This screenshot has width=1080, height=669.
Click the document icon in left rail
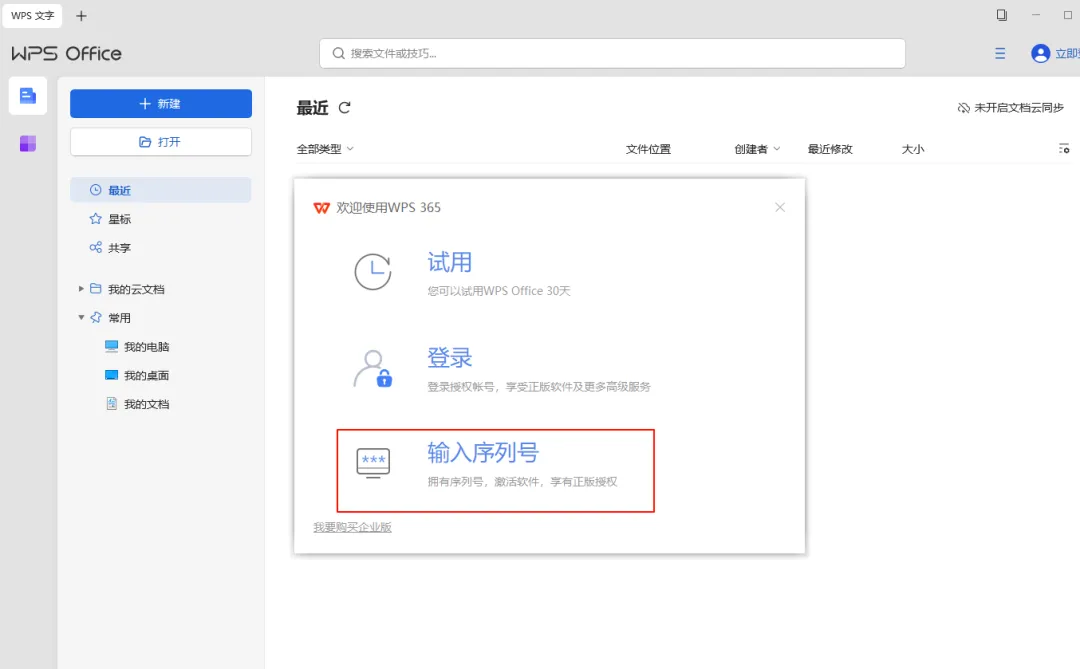(28, 96)
